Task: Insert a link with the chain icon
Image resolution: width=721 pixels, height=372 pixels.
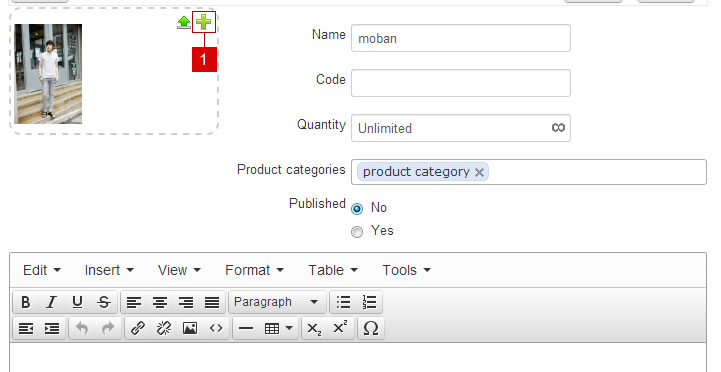Action: 138,328
